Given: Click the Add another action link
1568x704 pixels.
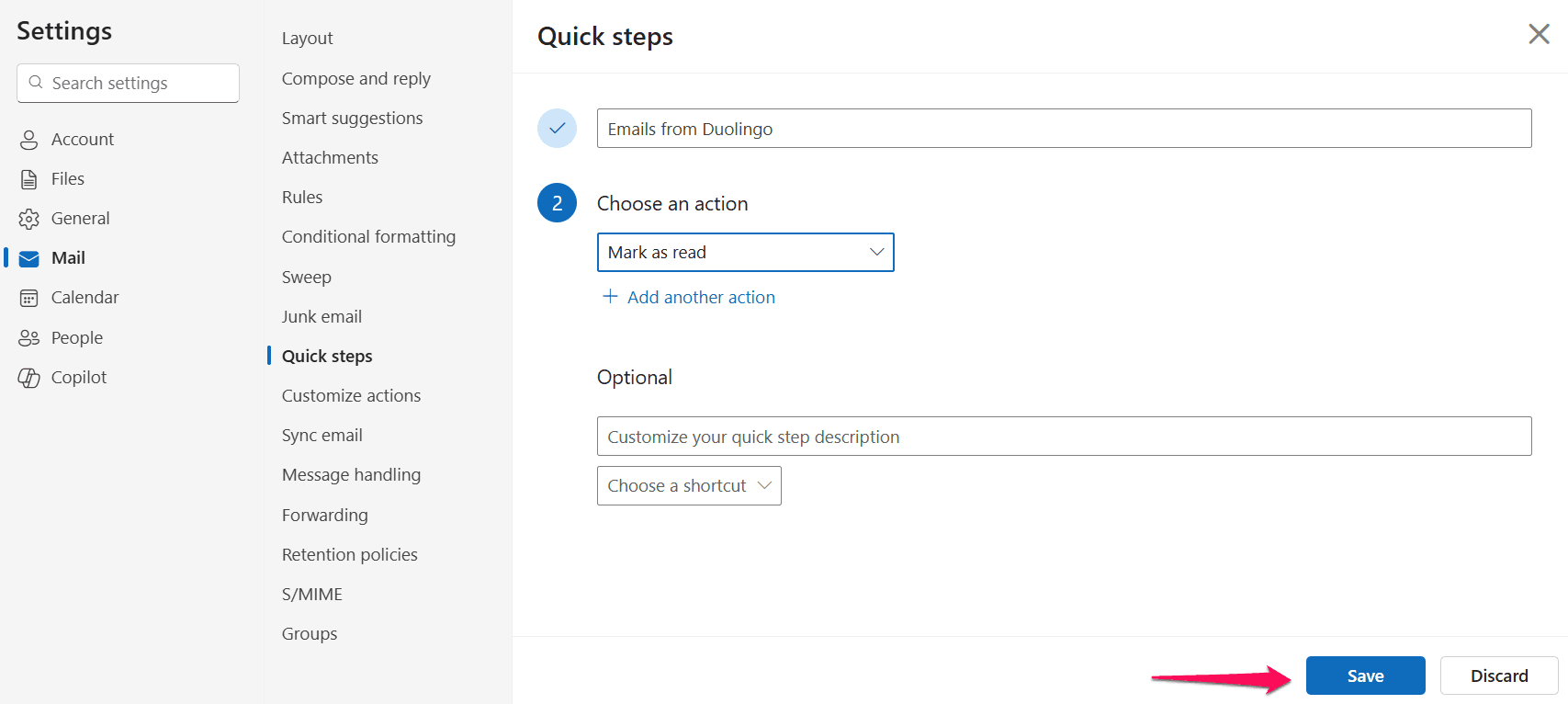Looking at the screenshot, I should [701, 298].
